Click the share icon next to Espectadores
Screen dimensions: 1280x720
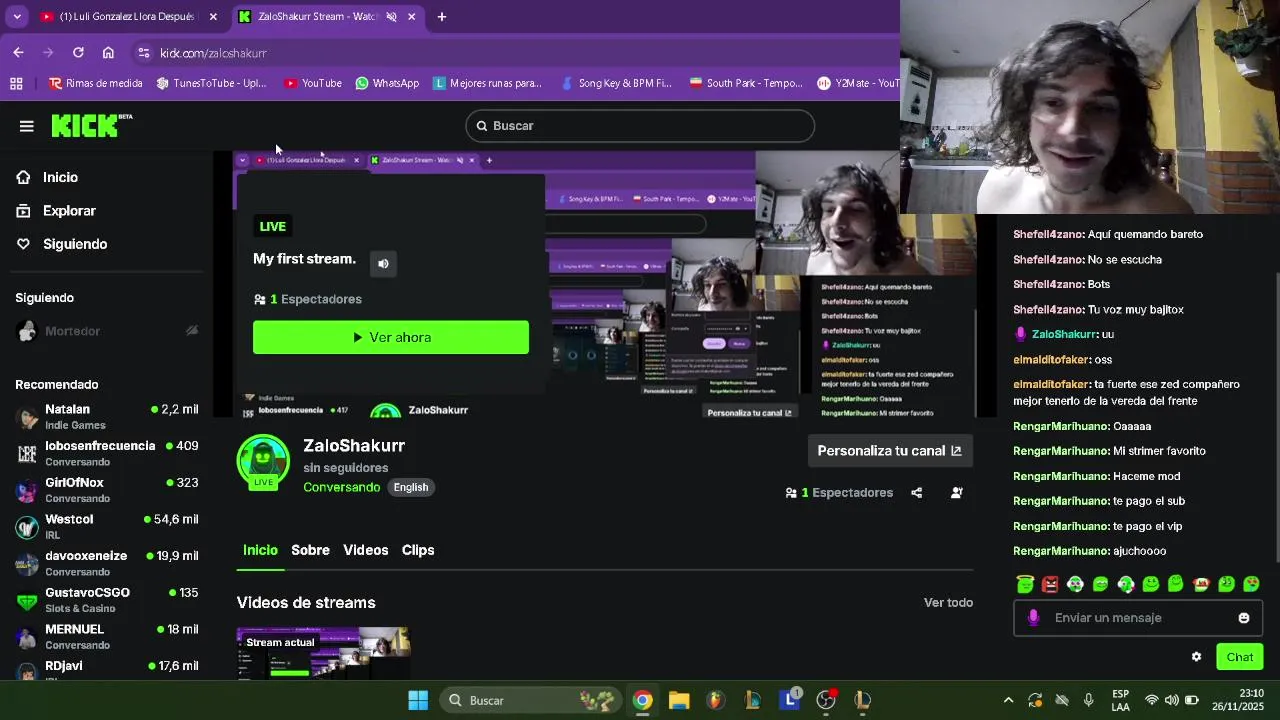916,493
